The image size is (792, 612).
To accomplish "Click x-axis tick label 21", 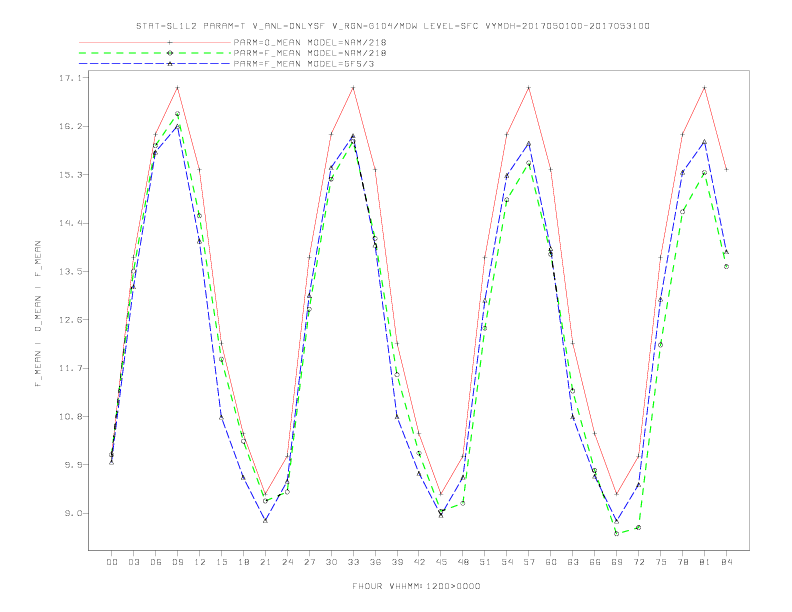I will [x=265, y=562].
